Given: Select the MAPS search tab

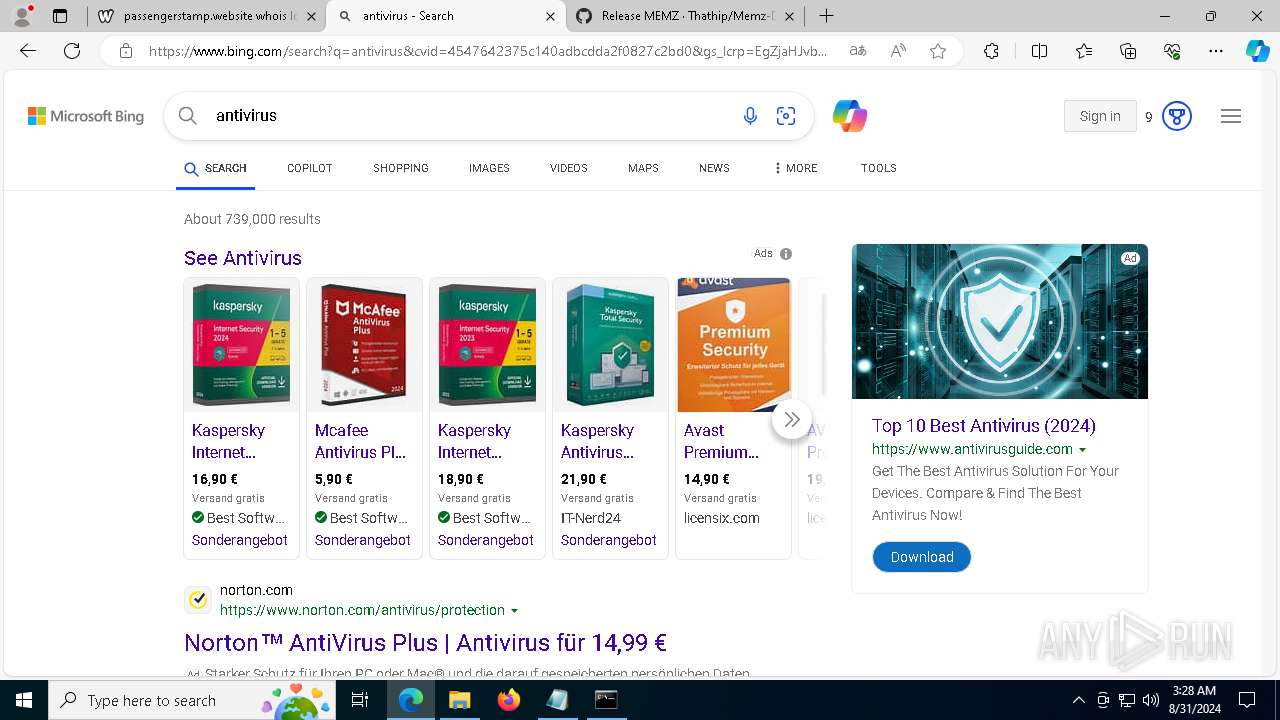Looking at the screenshot, I should point(643,168).
